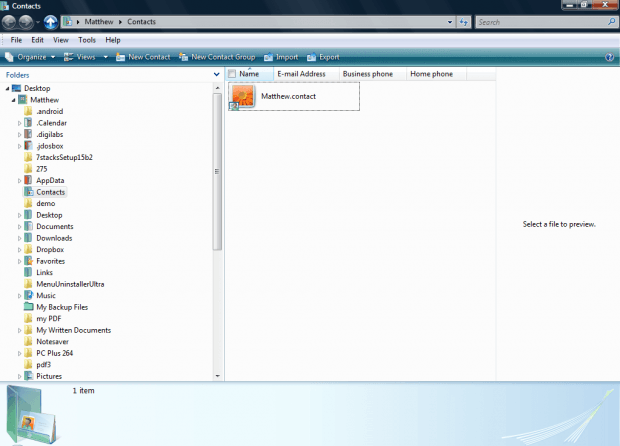
Task: Open the Tools menu
Action: (x=87, y=40)
